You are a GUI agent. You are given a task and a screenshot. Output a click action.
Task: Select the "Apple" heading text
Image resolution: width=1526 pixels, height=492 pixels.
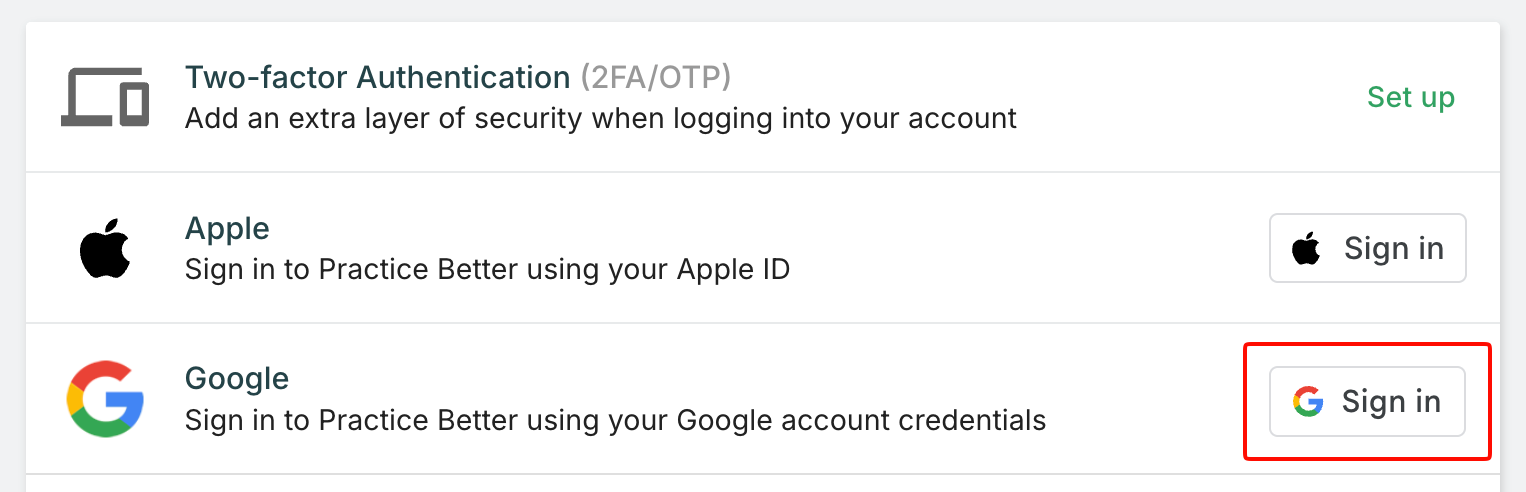[227, 228]
